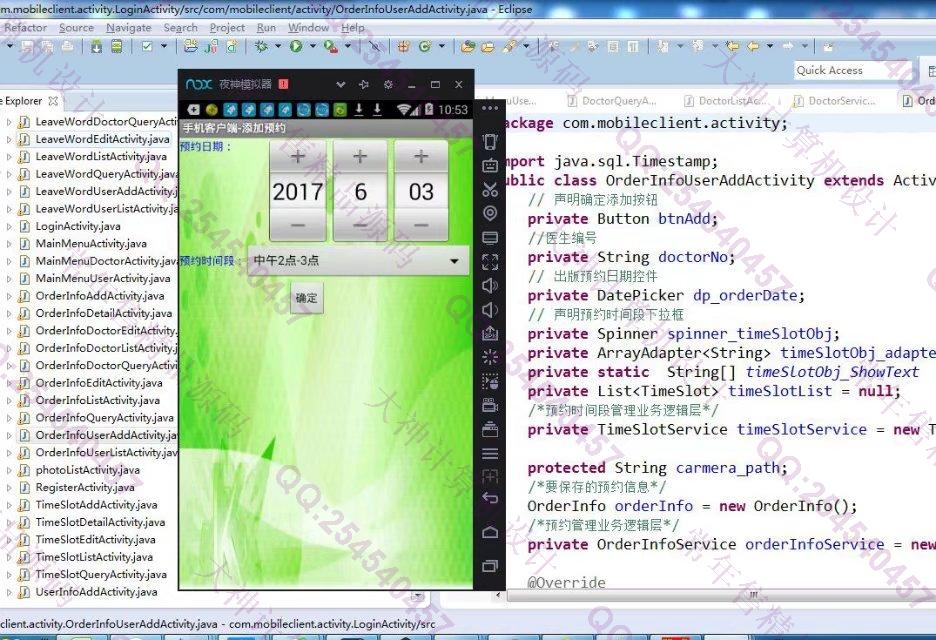This screenshot has width=936, height=640.
Task: Click the Last Edit Location arrow icon
Action: click(x=732, y=46)
